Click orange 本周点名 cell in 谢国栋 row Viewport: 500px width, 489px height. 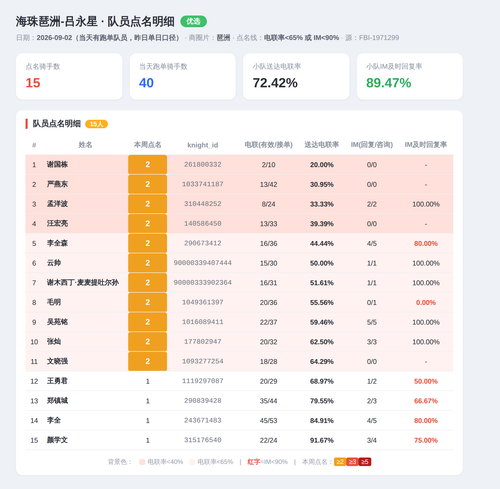pyautogui.click(x=147, y=164)
